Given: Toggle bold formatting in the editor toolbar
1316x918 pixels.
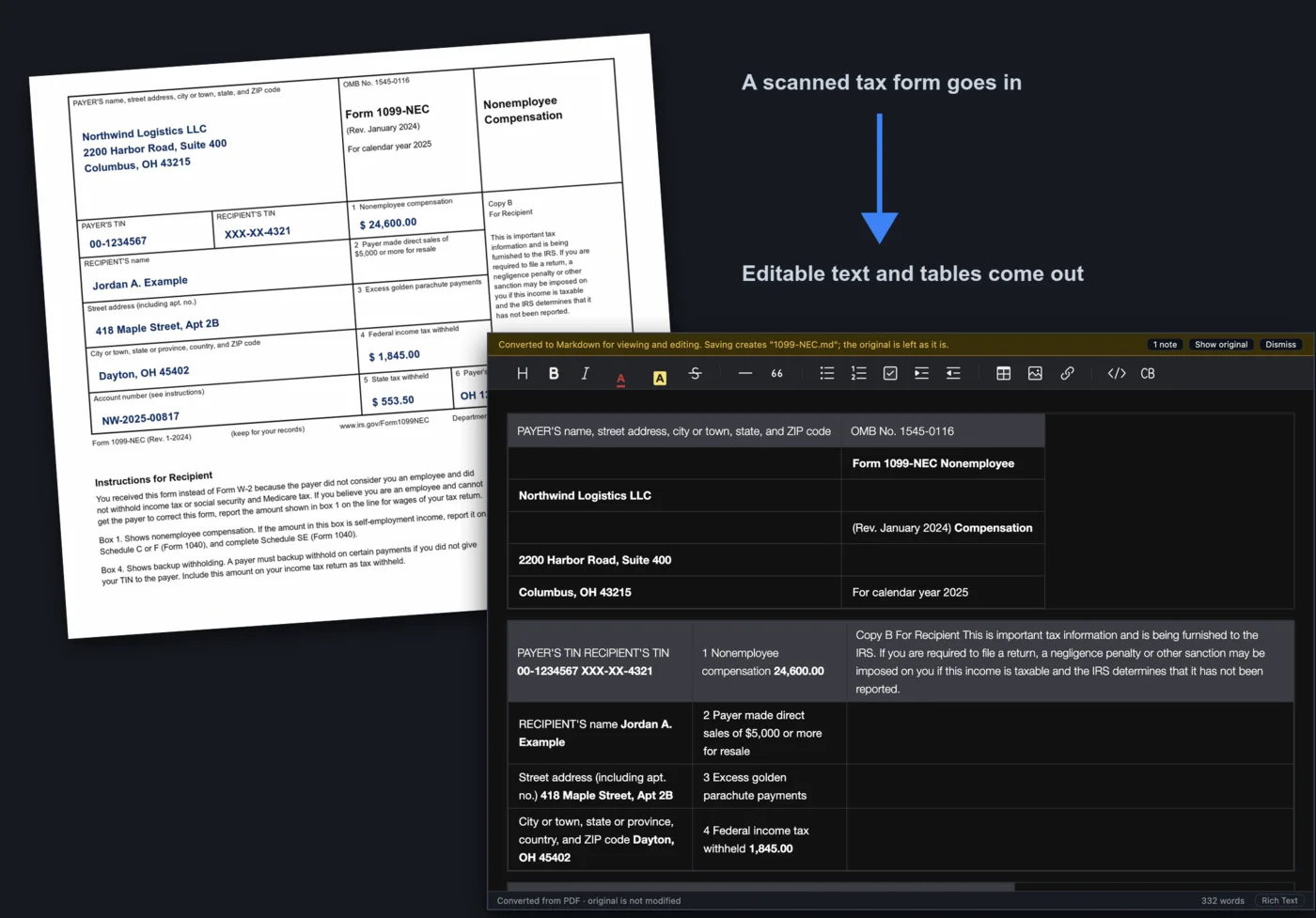Looking at the screenshot, I should pyautogui.click(x=554, y=373).
